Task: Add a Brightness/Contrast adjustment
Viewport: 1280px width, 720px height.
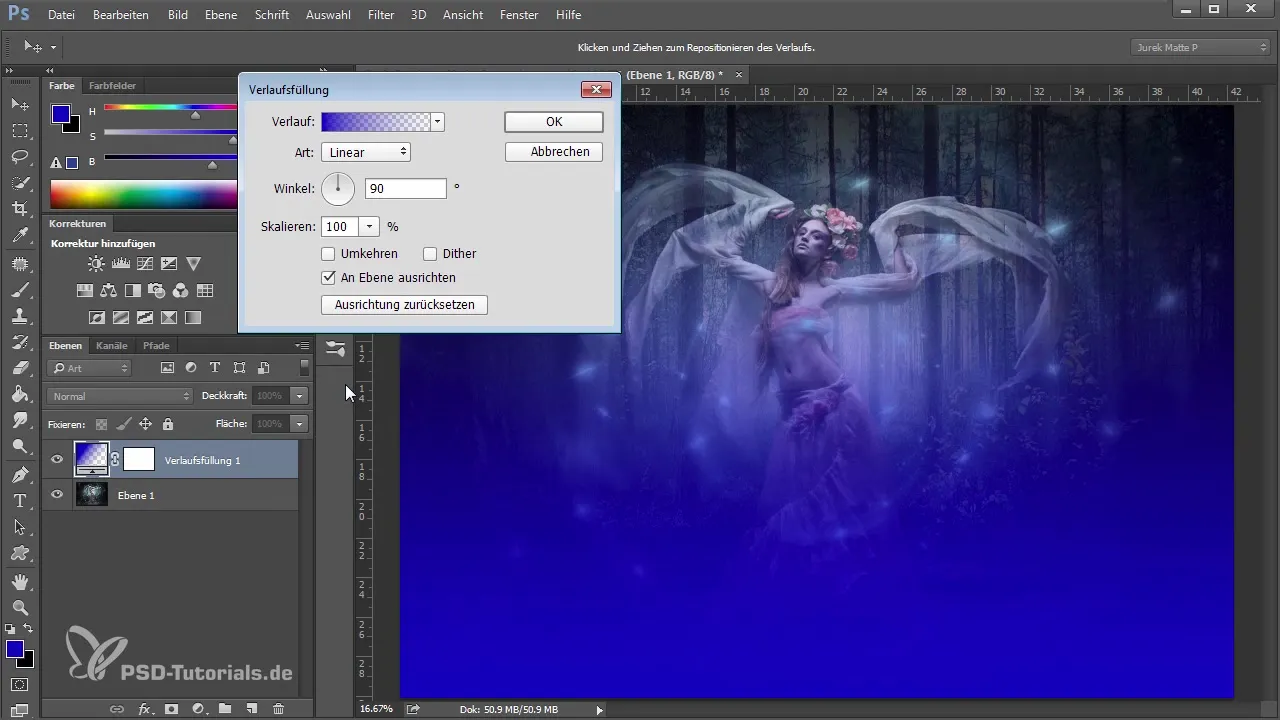Action: click(x=96, y=264)
